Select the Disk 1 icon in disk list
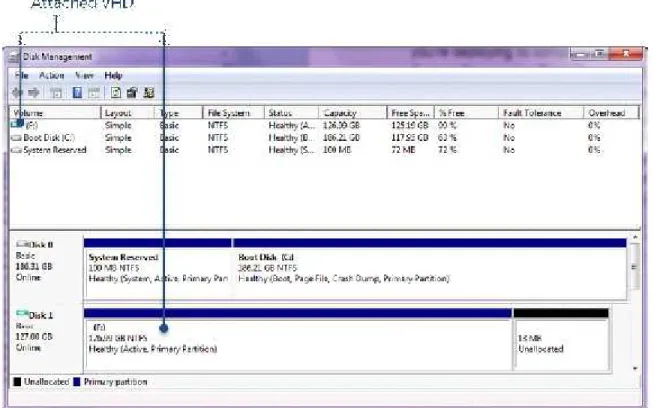 (22, 314)
